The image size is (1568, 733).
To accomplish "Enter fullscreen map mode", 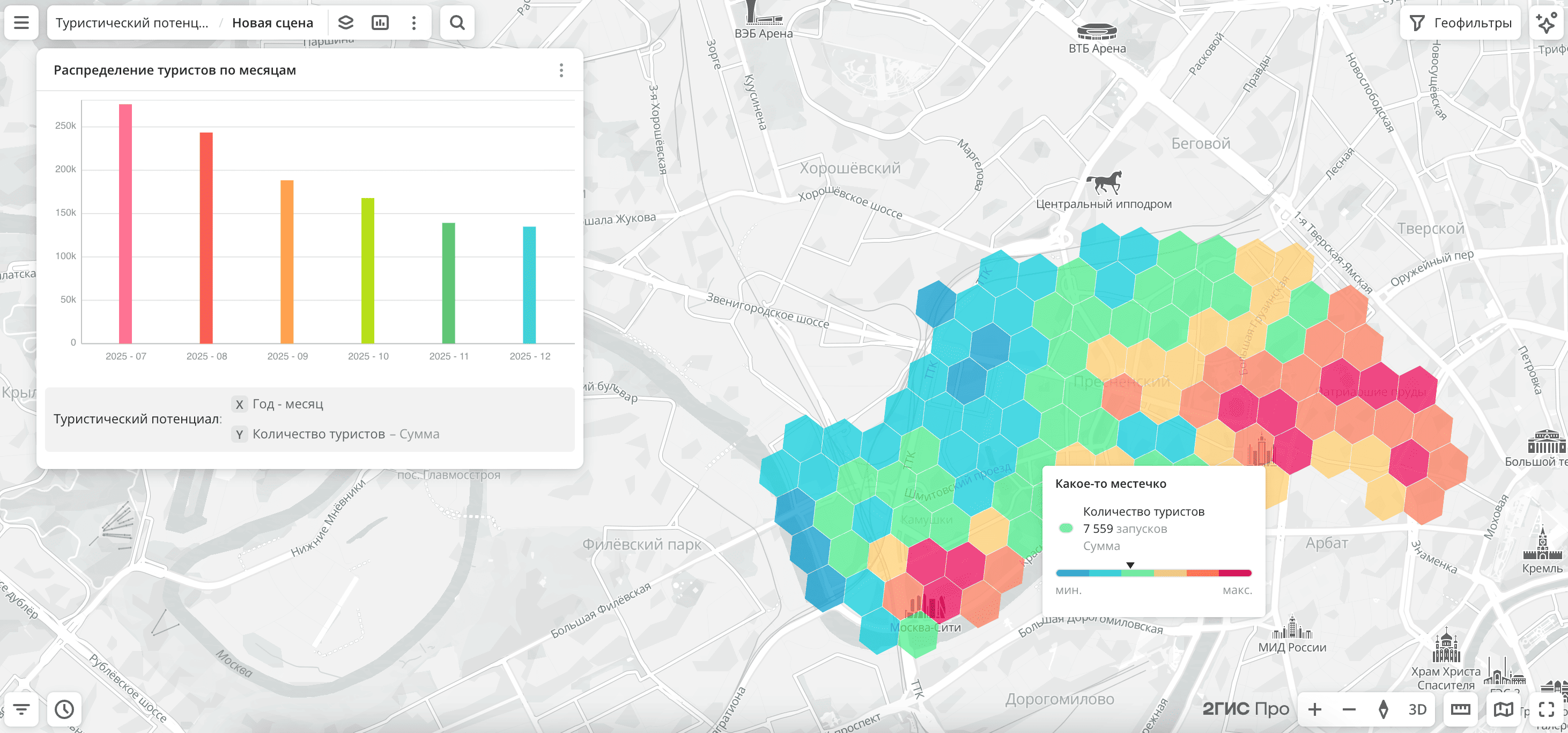I will [1546, 709].
